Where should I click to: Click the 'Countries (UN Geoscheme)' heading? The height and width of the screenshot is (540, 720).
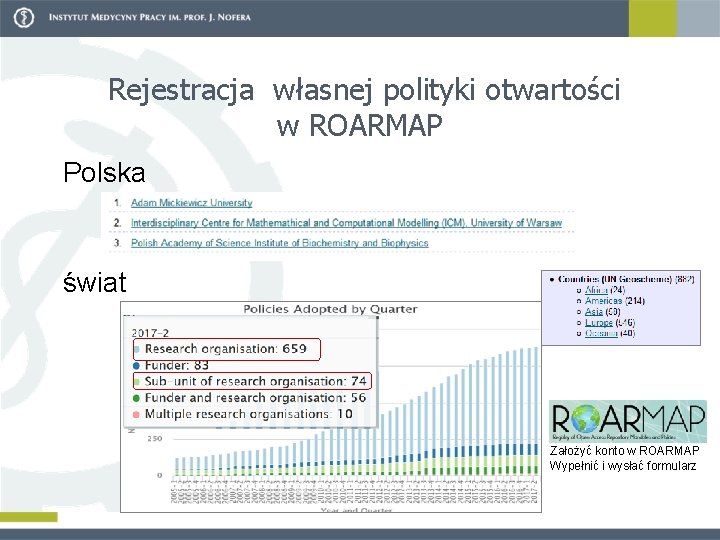tap(615, 279)
